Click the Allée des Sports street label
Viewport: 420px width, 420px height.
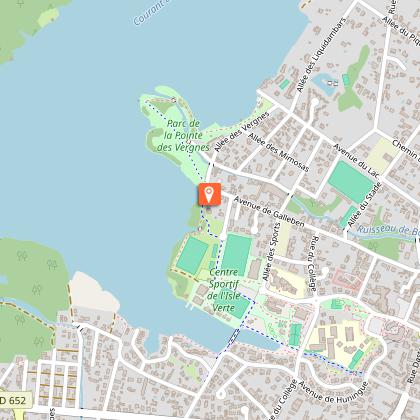(x=271, y=252)
